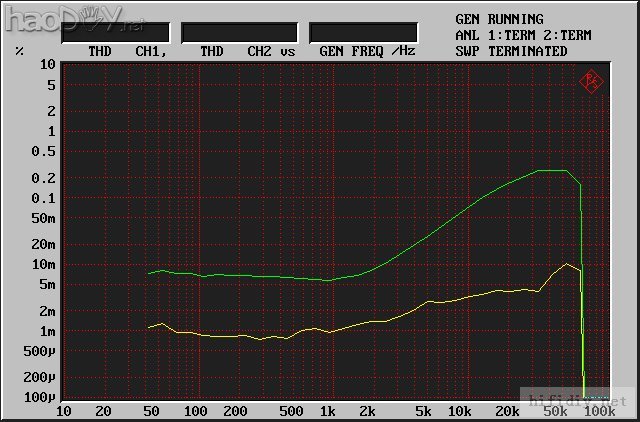Click the 100k tick label on frequency axis

pos(600,411)
